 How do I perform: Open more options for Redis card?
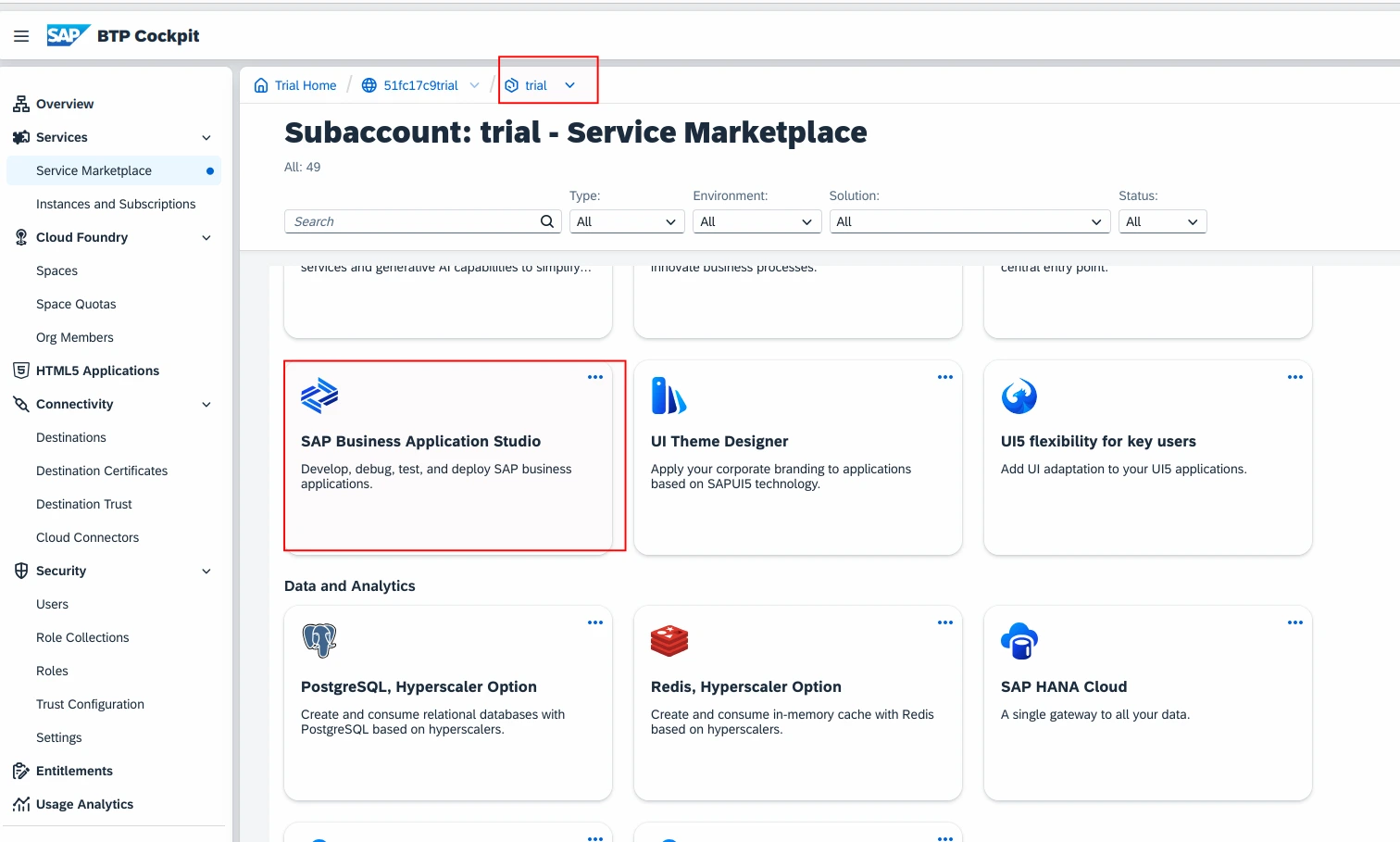tap(945, 622)
